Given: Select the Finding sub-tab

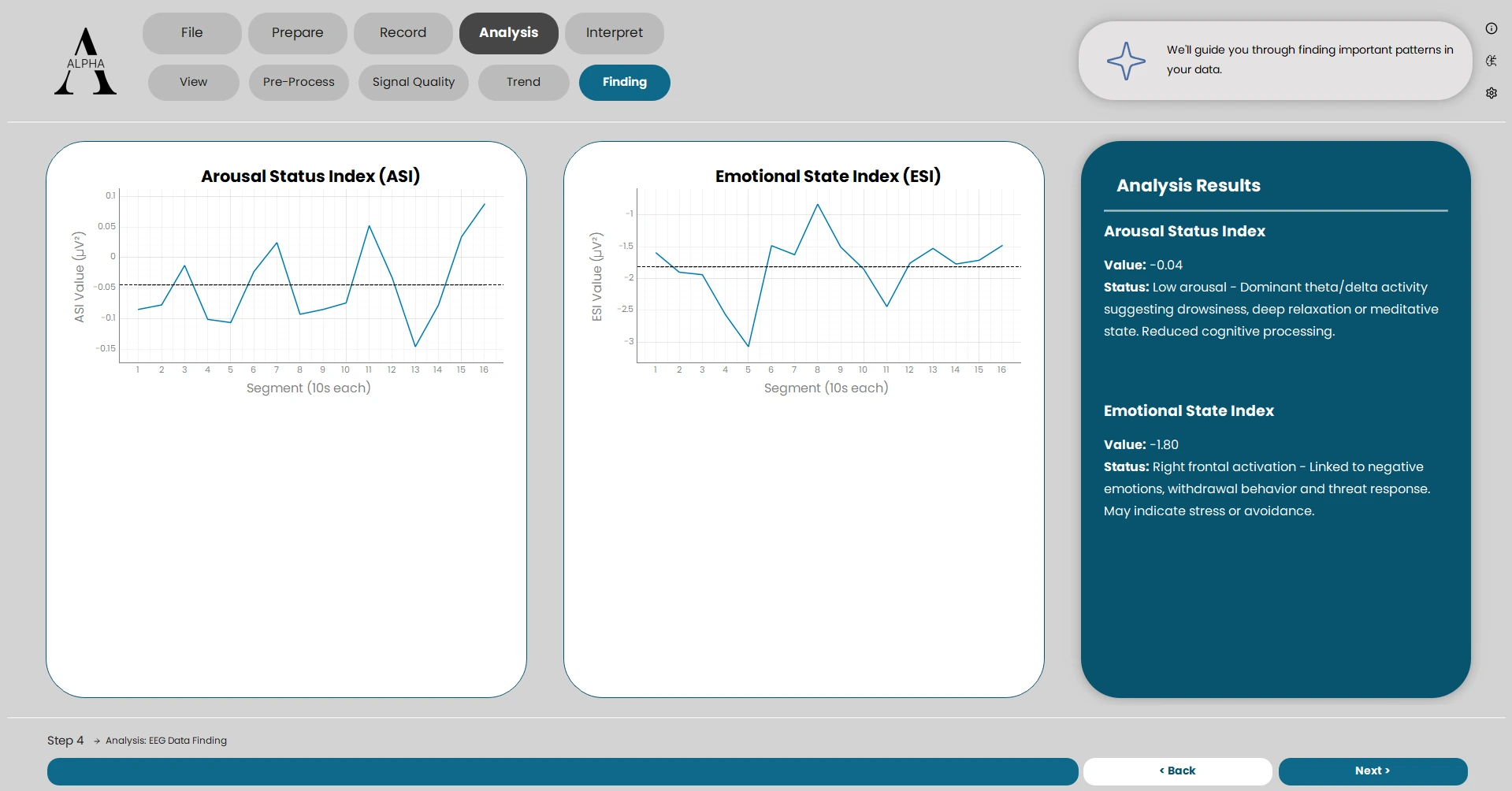Looking at the screenshot, I should (x=624, y=83).
